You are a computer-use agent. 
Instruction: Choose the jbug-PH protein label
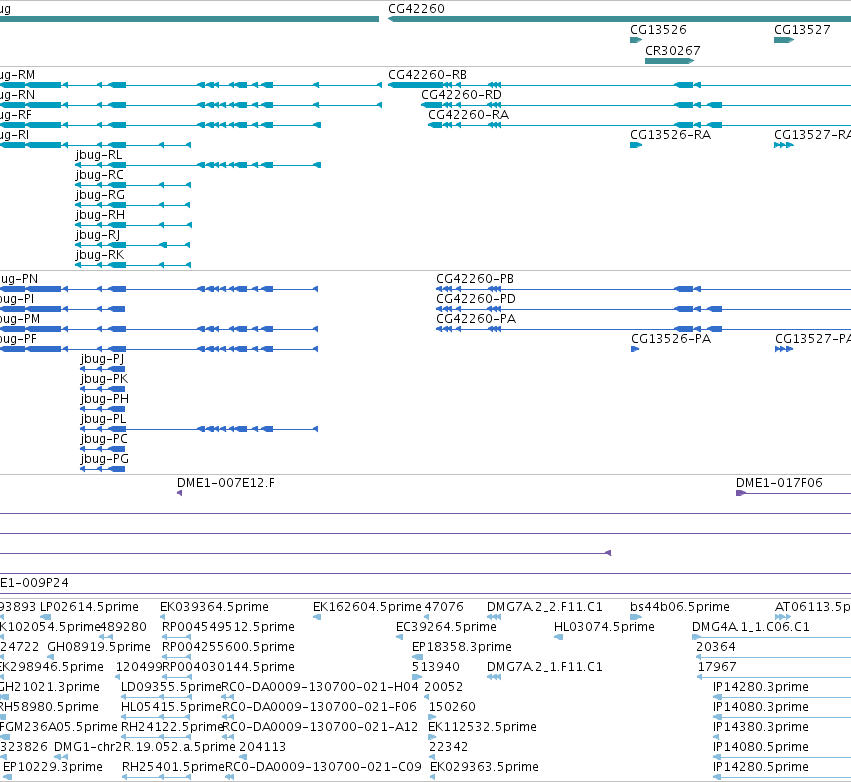click(104, 399)
